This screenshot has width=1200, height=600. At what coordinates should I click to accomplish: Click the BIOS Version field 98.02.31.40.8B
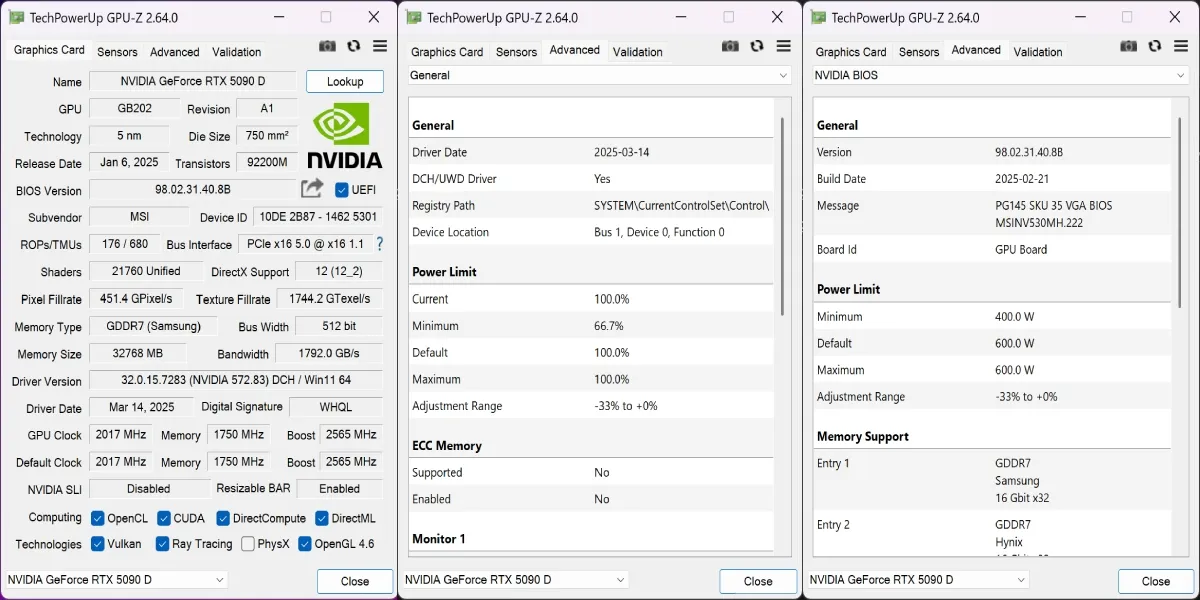(x=193, y=190)
